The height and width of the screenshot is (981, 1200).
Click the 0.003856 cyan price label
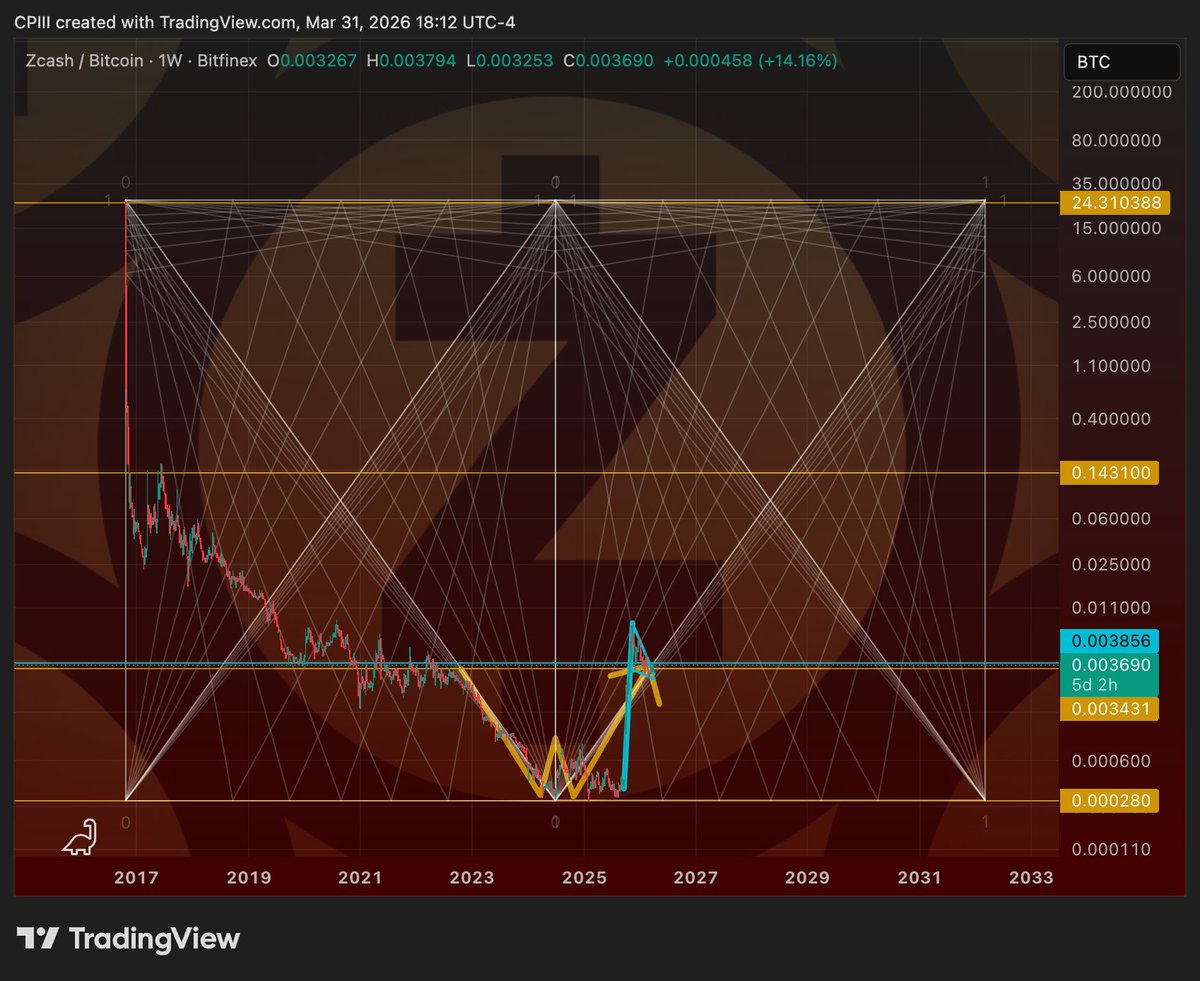[x=1109, y=640]
